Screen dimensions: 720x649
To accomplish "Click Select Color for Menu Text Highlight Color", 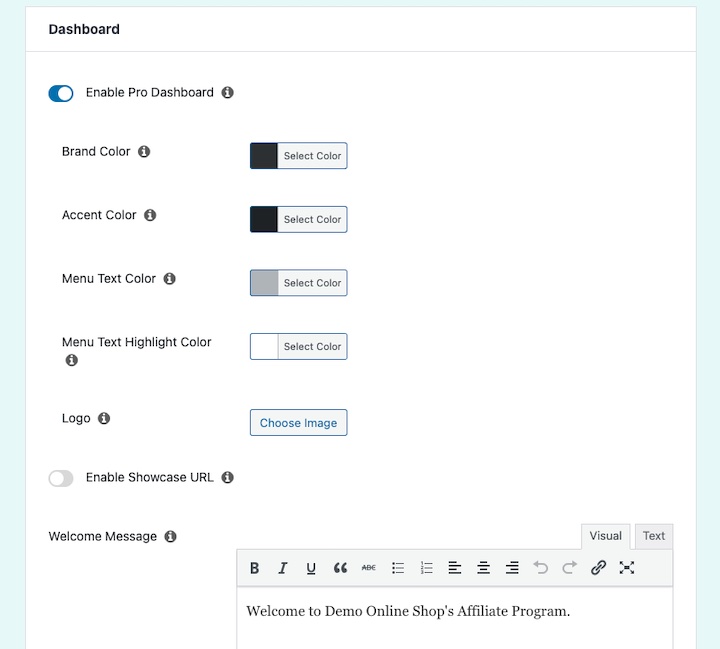I will click(312, 346).
